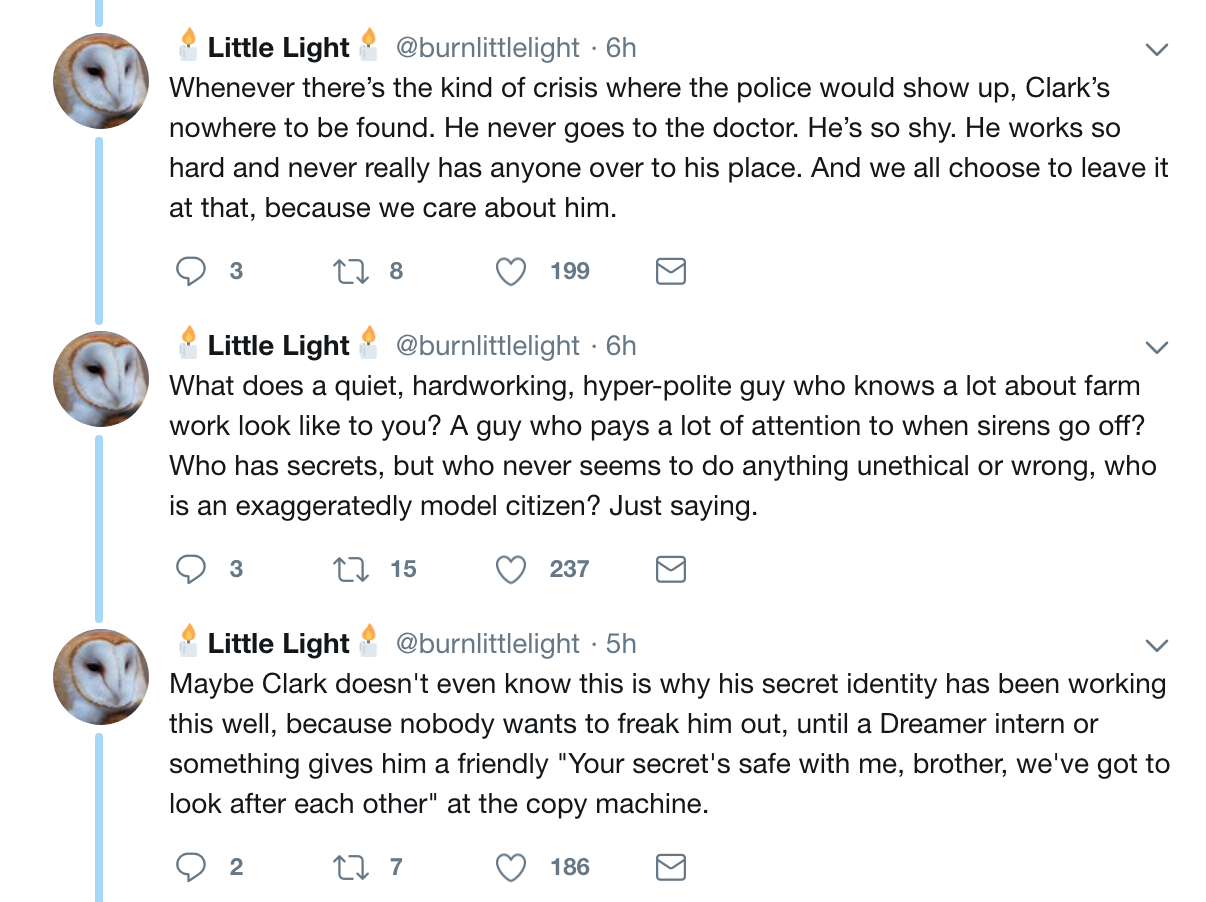Viewport: 1206px width, 902px height.
Task: Open the first tweet's more options chevron
Action: pos(1156,49)
